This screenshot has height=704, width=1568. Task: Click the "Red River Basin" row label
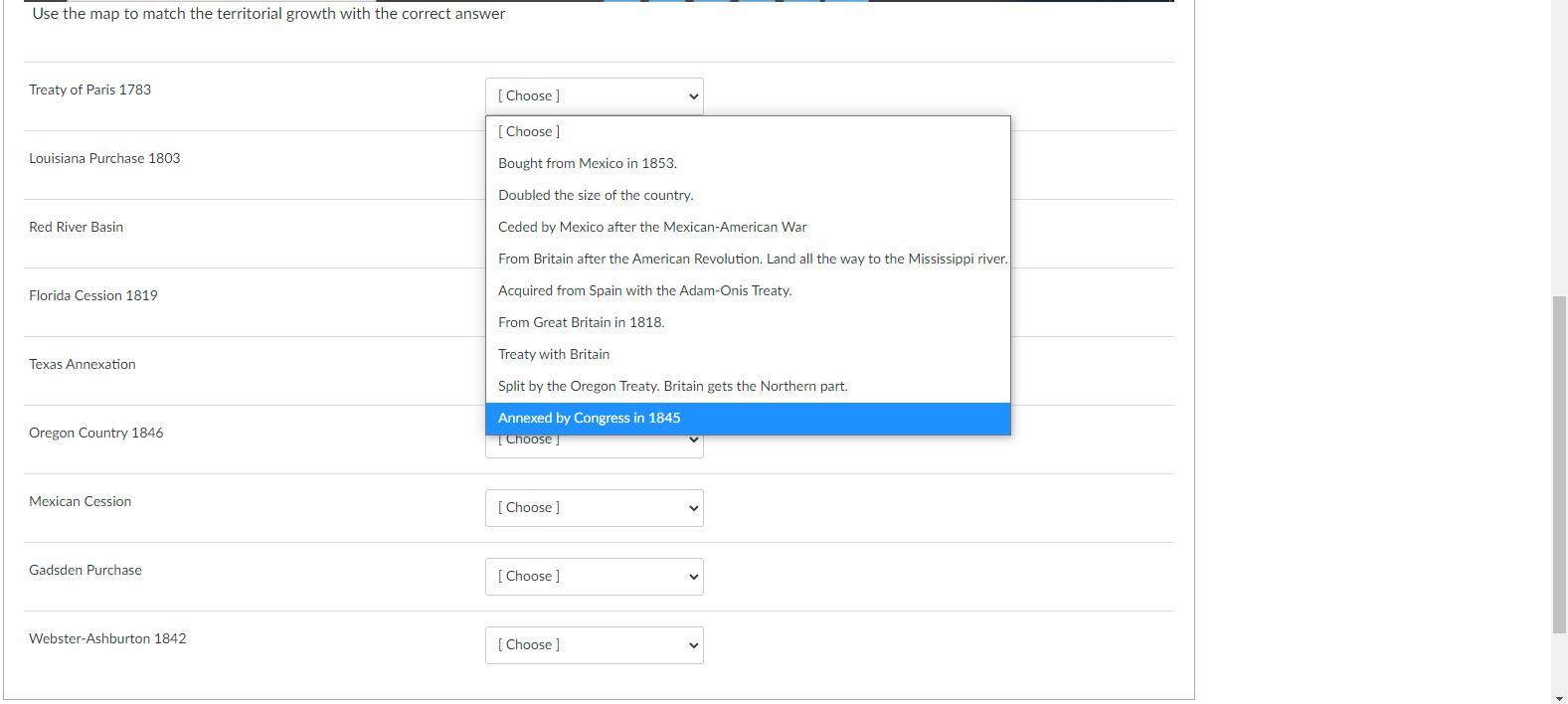[77, 228]
